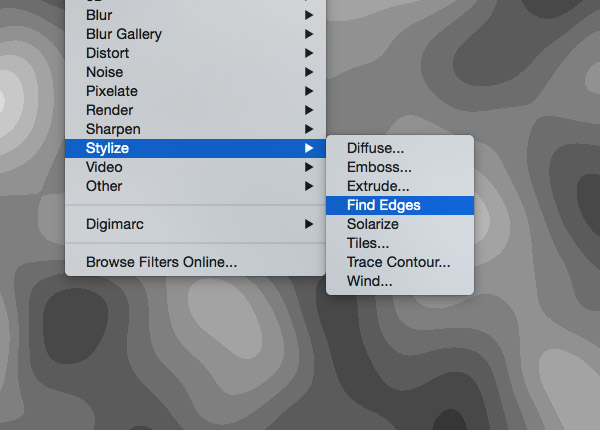Open the Tiles filter dialog
Image resolution: width=600 pixels, height=430 pixels.
coord(368,243)
